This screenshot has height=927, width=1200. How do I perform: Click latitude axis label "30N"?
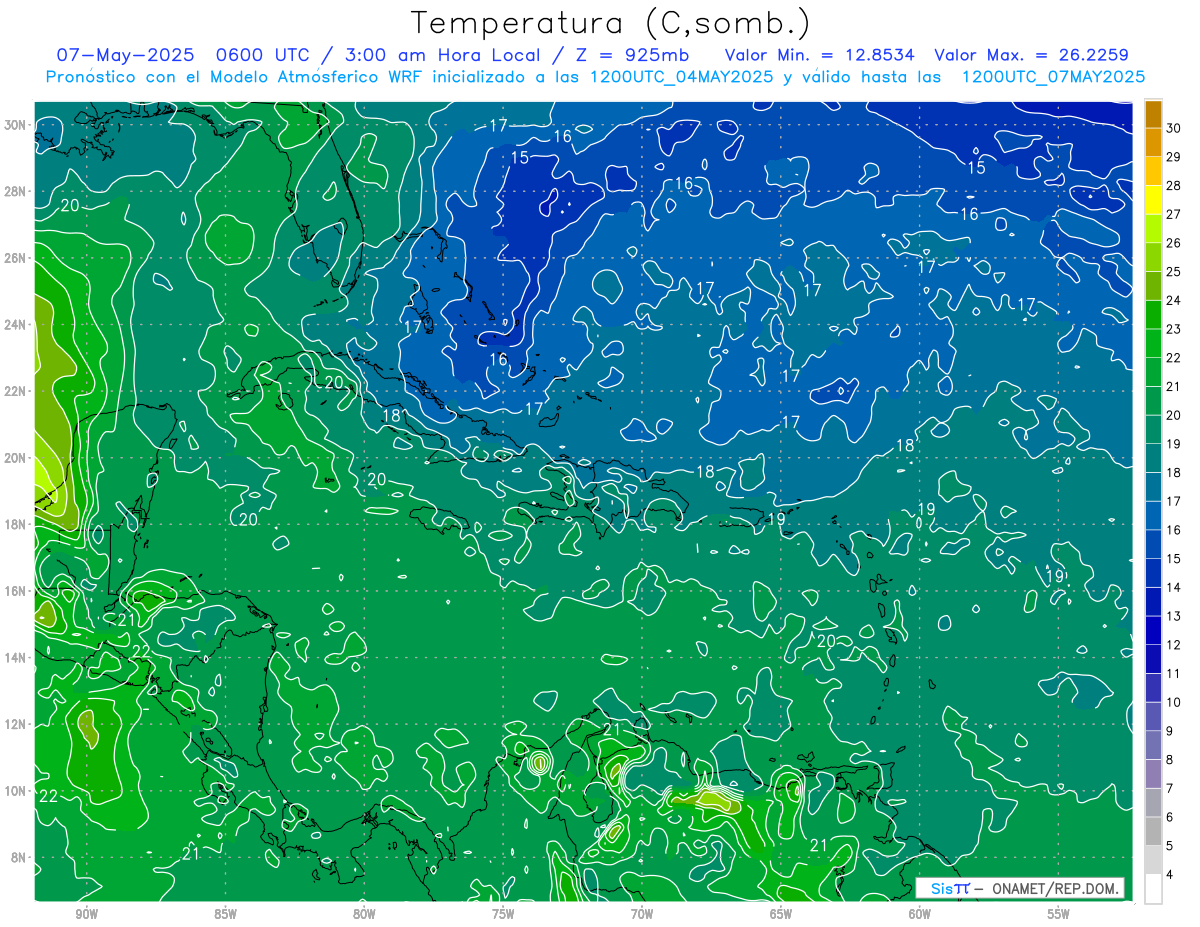[17, 125]
